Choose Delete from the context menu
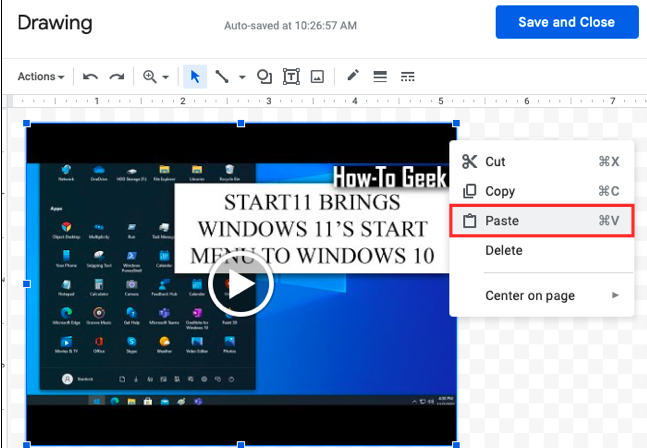647x448 pixels. pos(541,250)
